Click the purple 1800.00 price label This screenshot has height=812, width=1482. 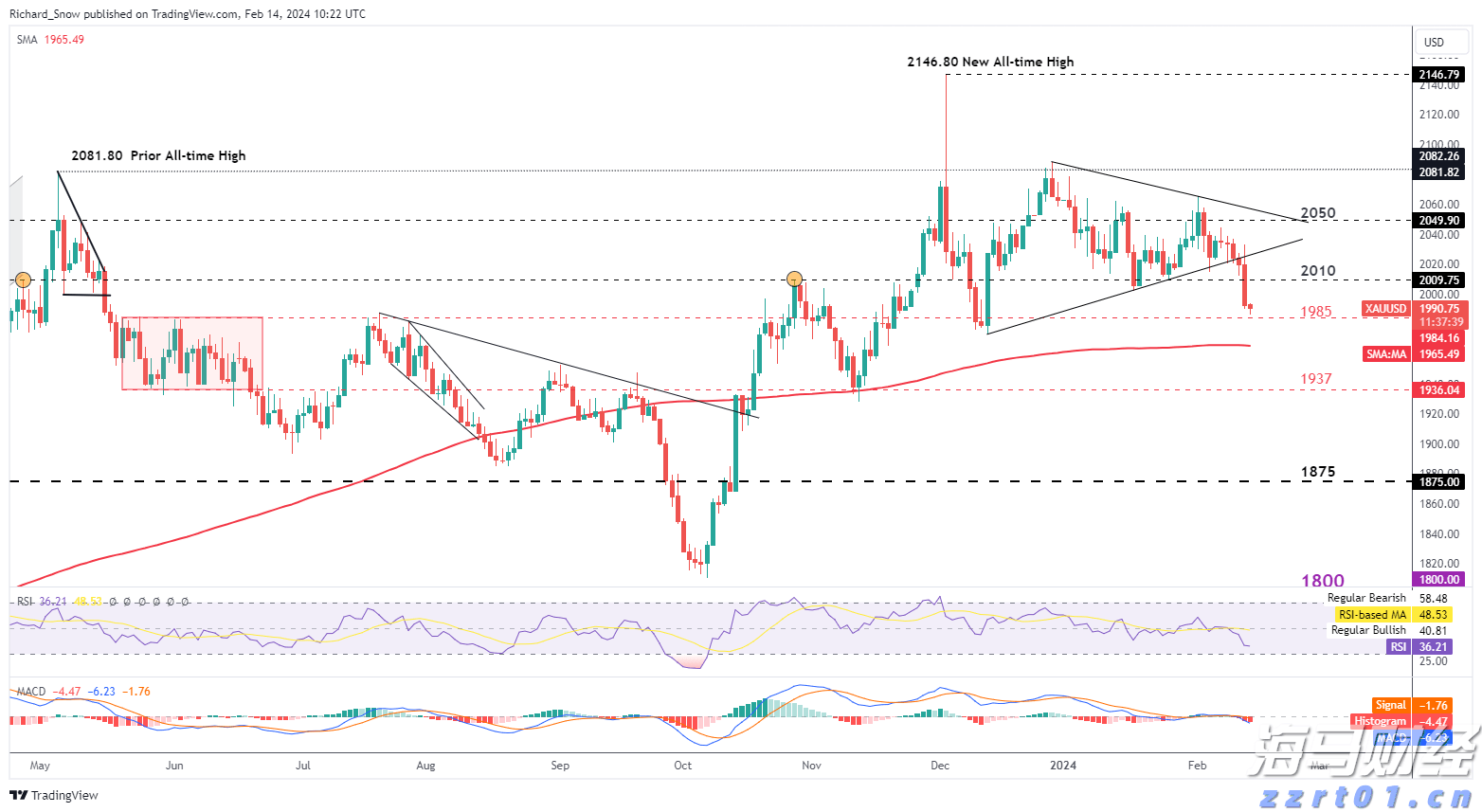(1438, 580)
